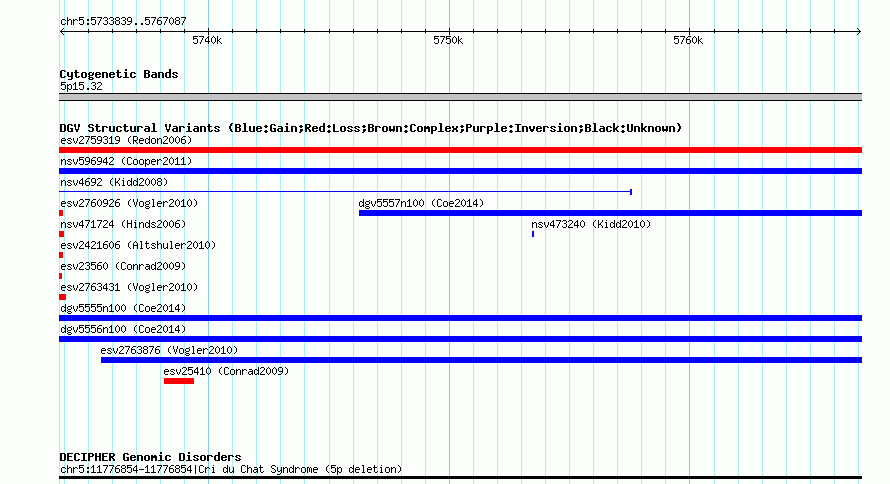This screenshot has width=890, height=484.
Task: Select the blue dgv5557n100 gain bar
Action: pyautogui.click(x=610, y=213)
